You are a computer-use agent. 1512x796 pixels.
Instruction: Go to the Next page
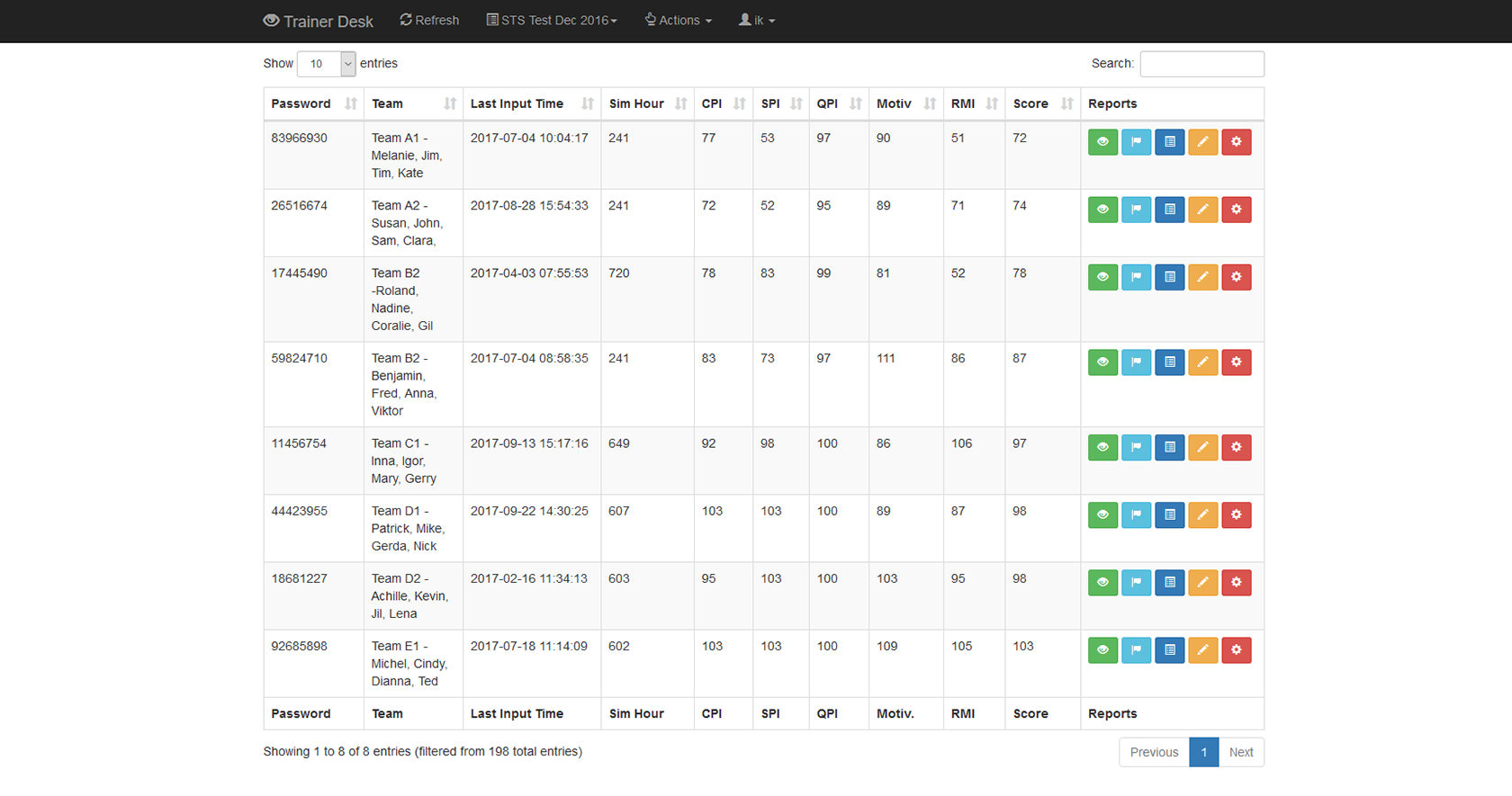pyautogui.click(x=1240, y=753)
